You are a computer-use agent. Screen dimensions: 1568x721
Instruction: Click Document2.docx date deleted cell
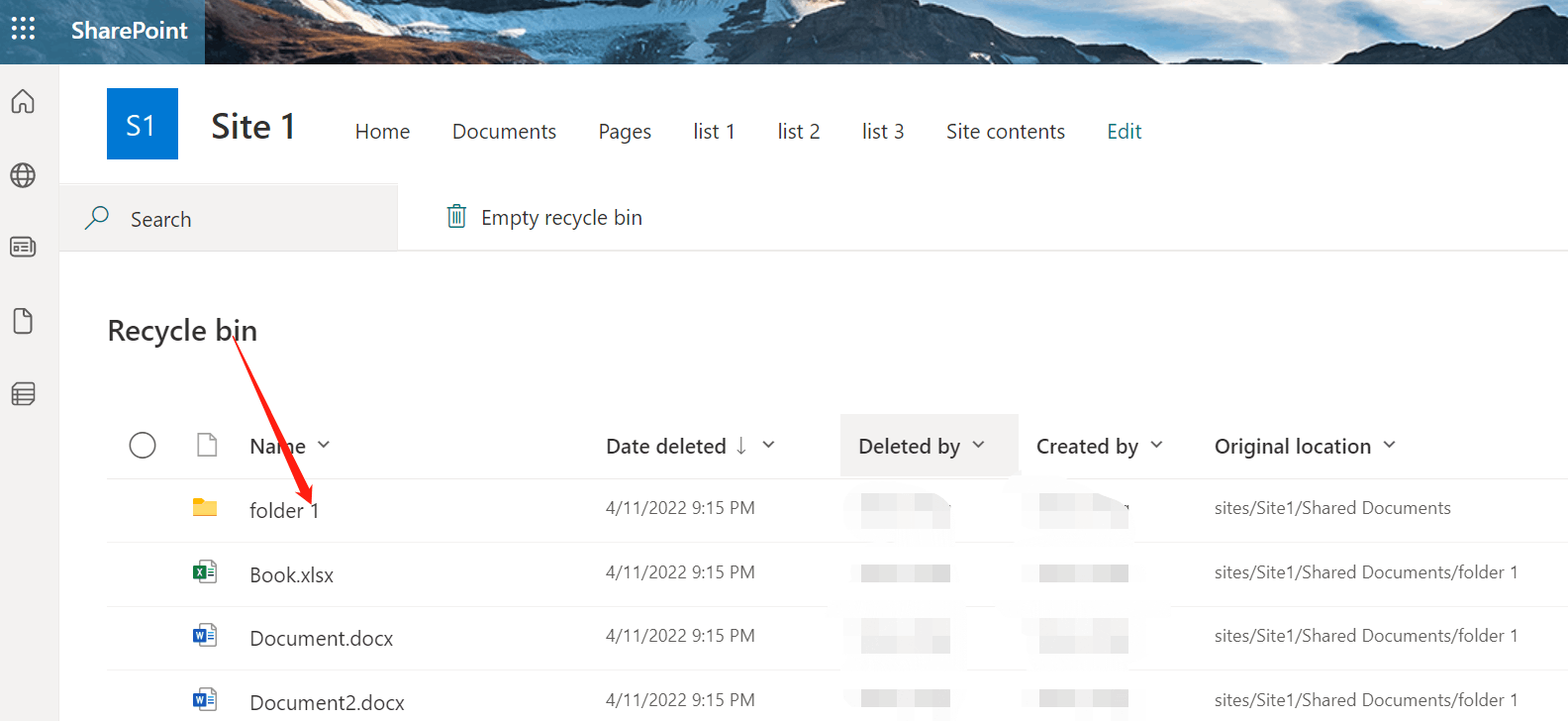tap(680, 700)
